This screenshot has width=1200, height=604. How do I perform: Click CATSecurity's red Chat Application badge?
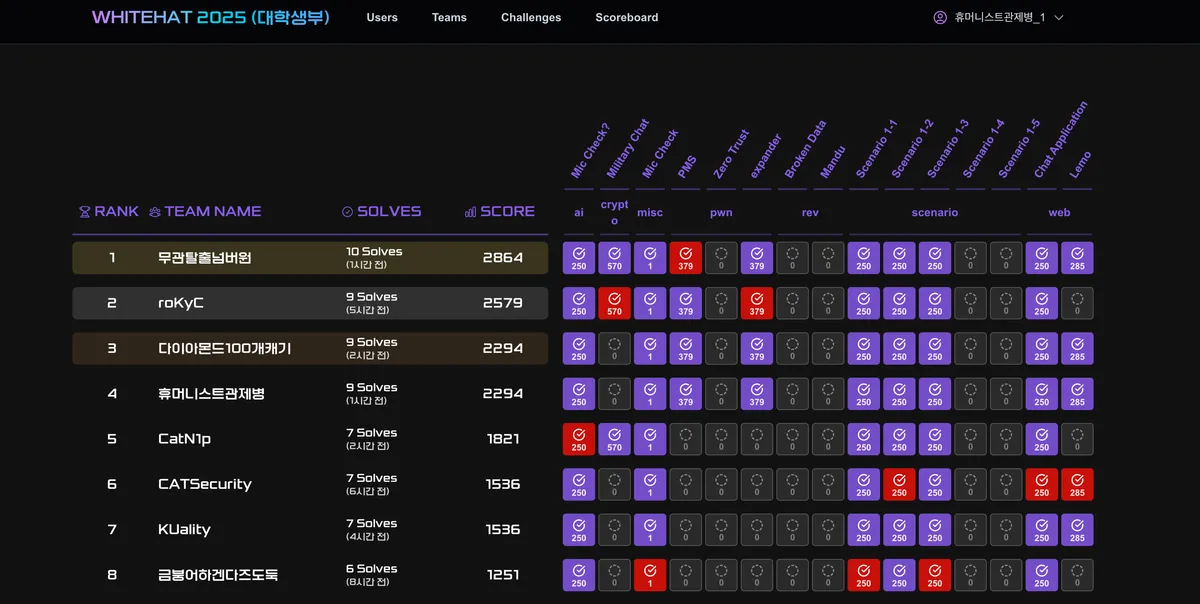pyautogui.click(x=1042, y=484)
